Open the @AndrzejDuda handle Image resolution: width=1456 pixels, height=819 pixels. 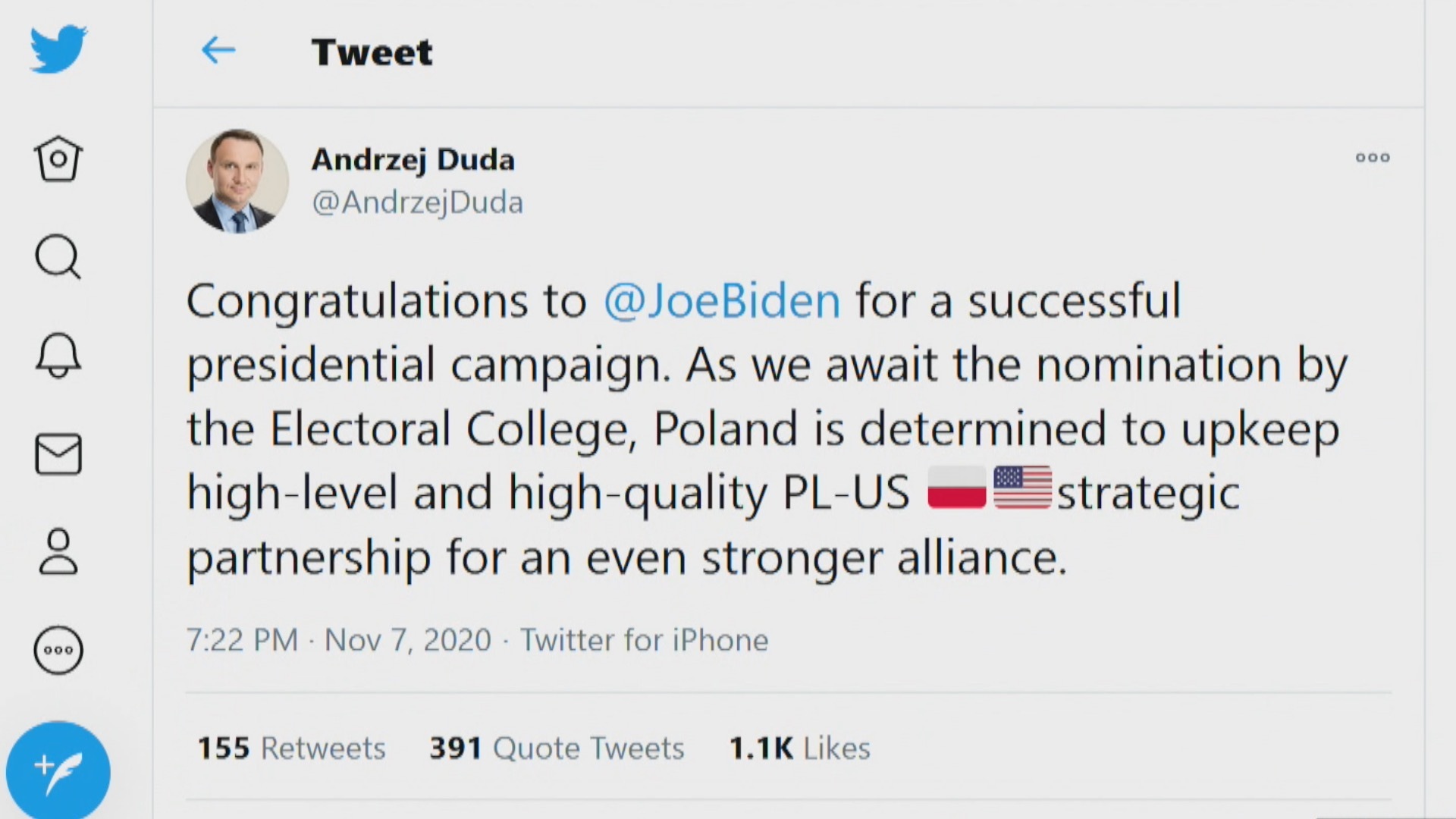418,202
